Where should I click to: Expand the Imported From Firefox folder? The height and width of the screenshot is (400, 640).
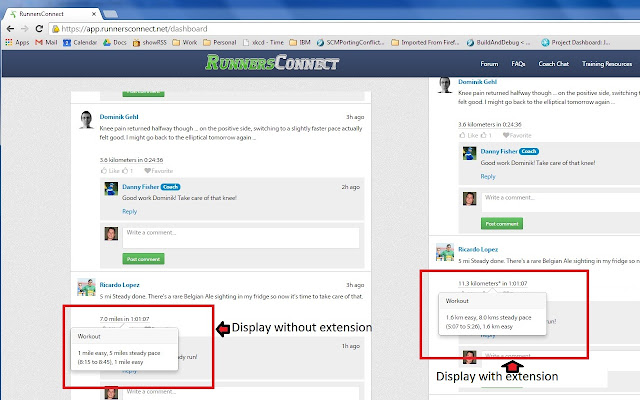point(425,42)
